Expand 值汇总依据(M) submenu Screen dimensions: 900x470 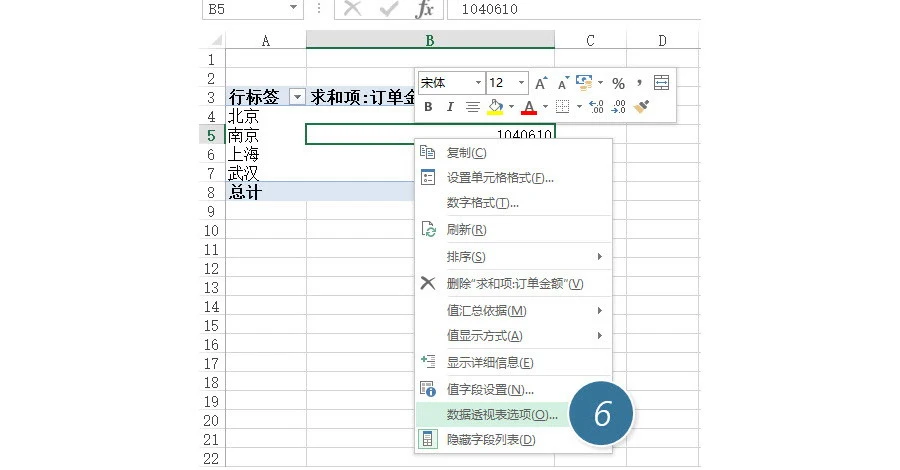tap(513, 310)
